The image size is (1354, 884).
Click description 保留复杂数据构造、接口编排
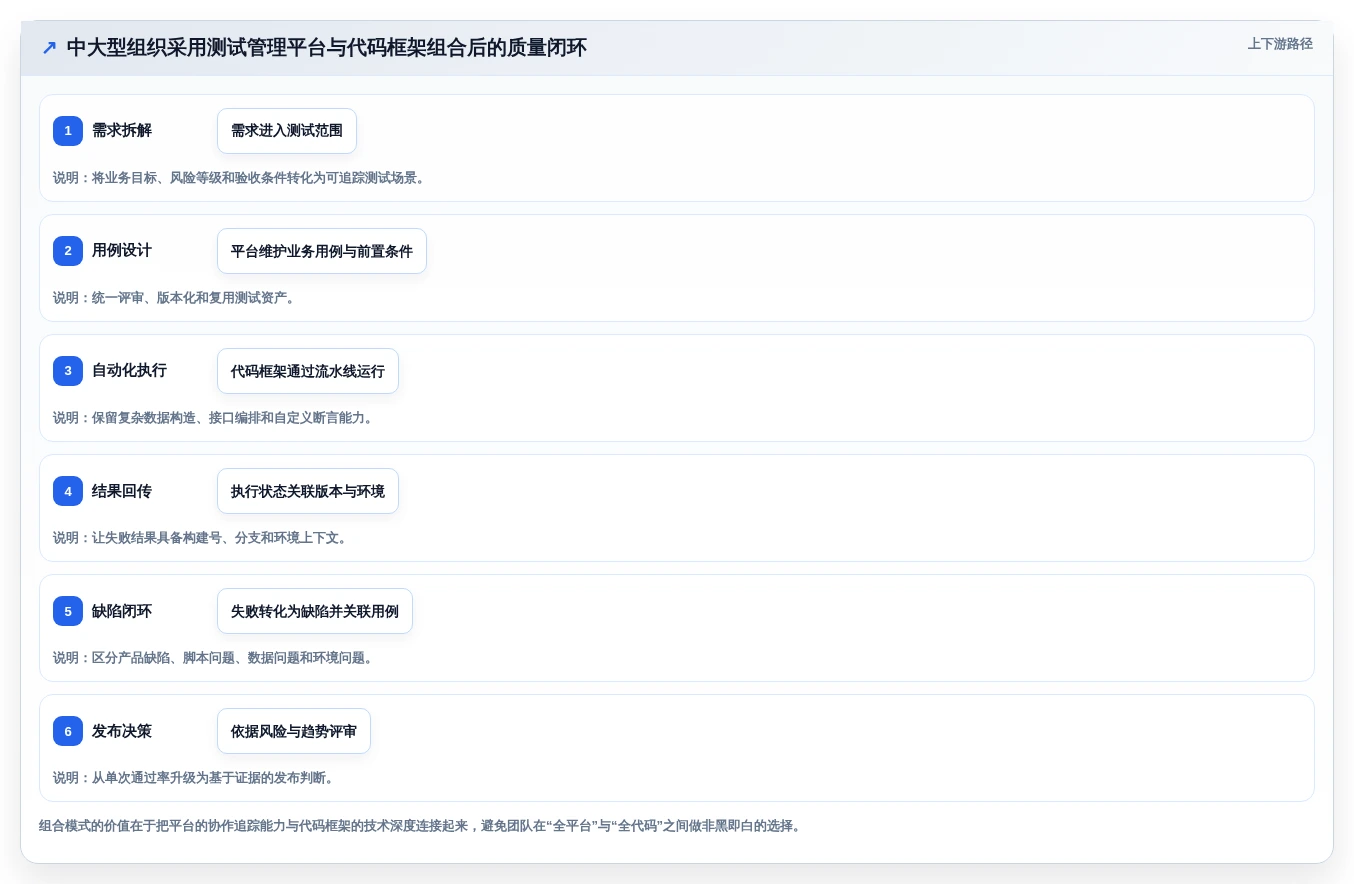tap(213, 418)
